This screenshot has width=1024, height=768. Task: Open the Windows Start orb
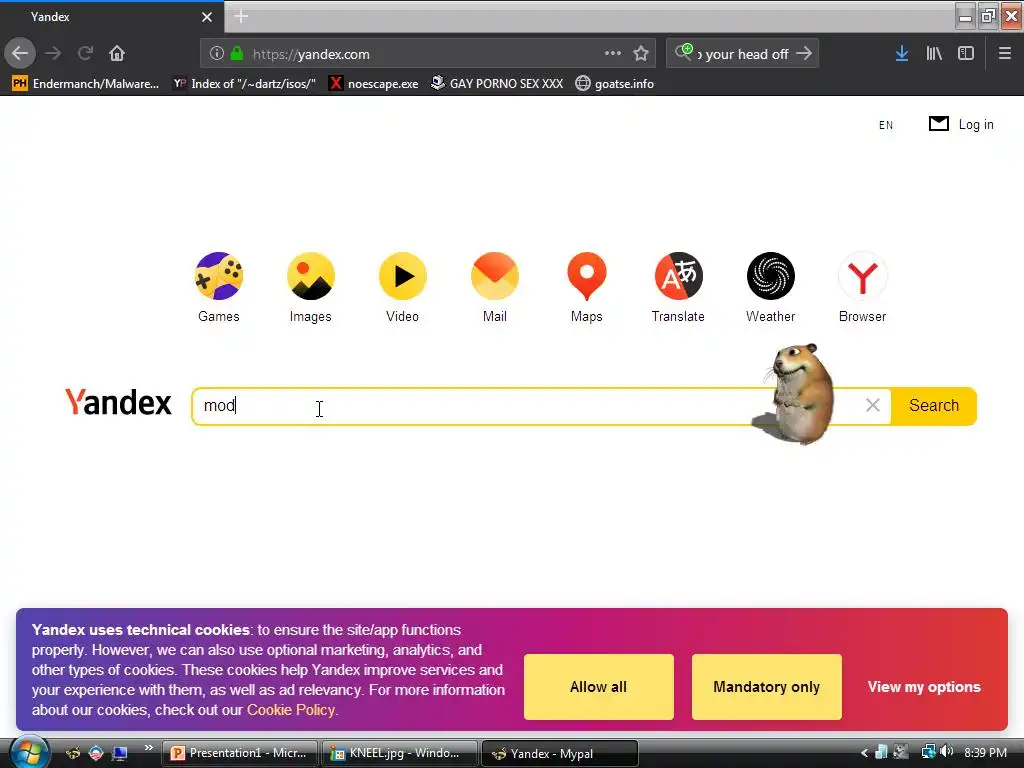coord(27,753)
